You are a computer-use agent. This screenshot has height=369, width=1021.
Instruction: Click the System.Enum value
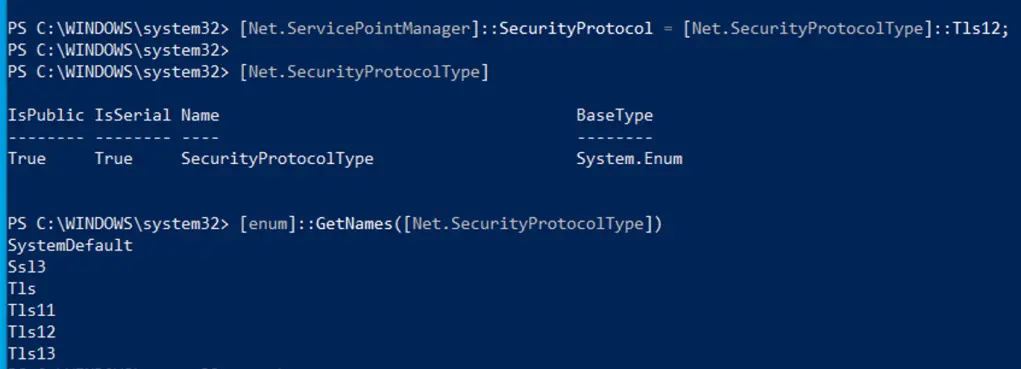coord(629,159)
